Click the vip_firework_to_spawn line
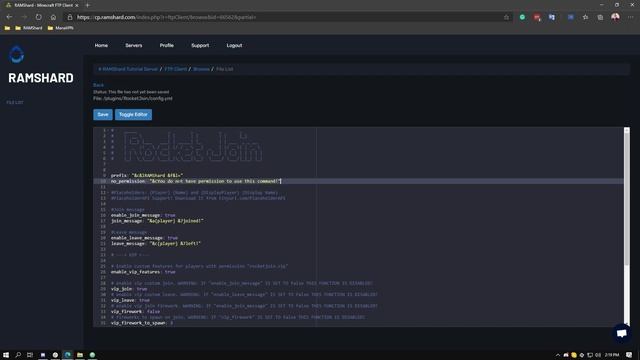Image resolution: width=640 pixels, height=360 pixels. 142,323
